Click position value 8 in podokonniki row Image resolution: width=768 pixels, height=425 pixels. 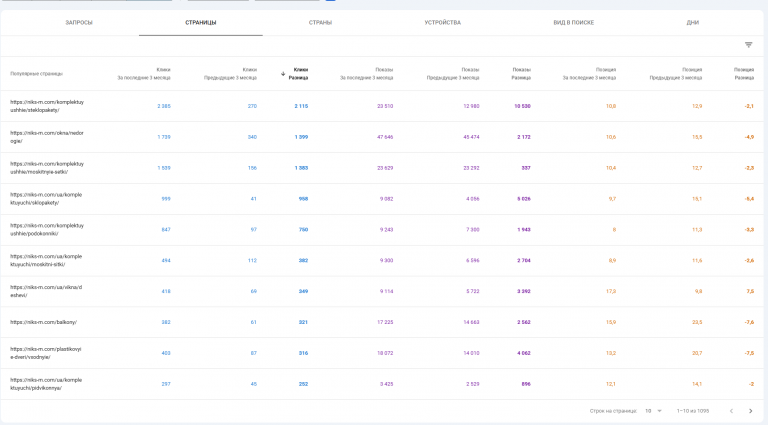(x=614, y=230)
